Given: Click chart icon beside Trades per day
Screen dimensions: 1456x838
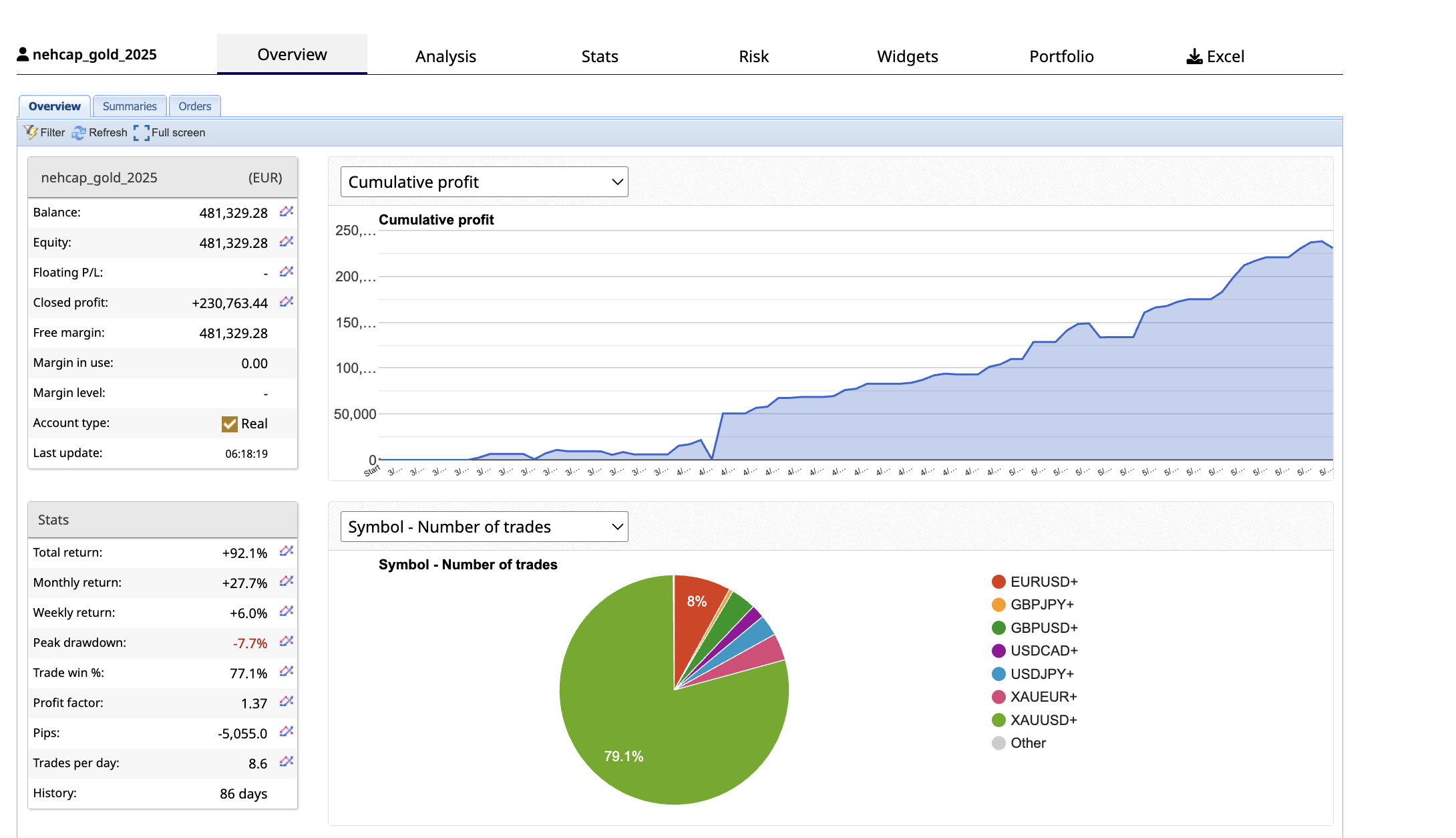Looking at the screenshot, I should click(x=287, y=762).
